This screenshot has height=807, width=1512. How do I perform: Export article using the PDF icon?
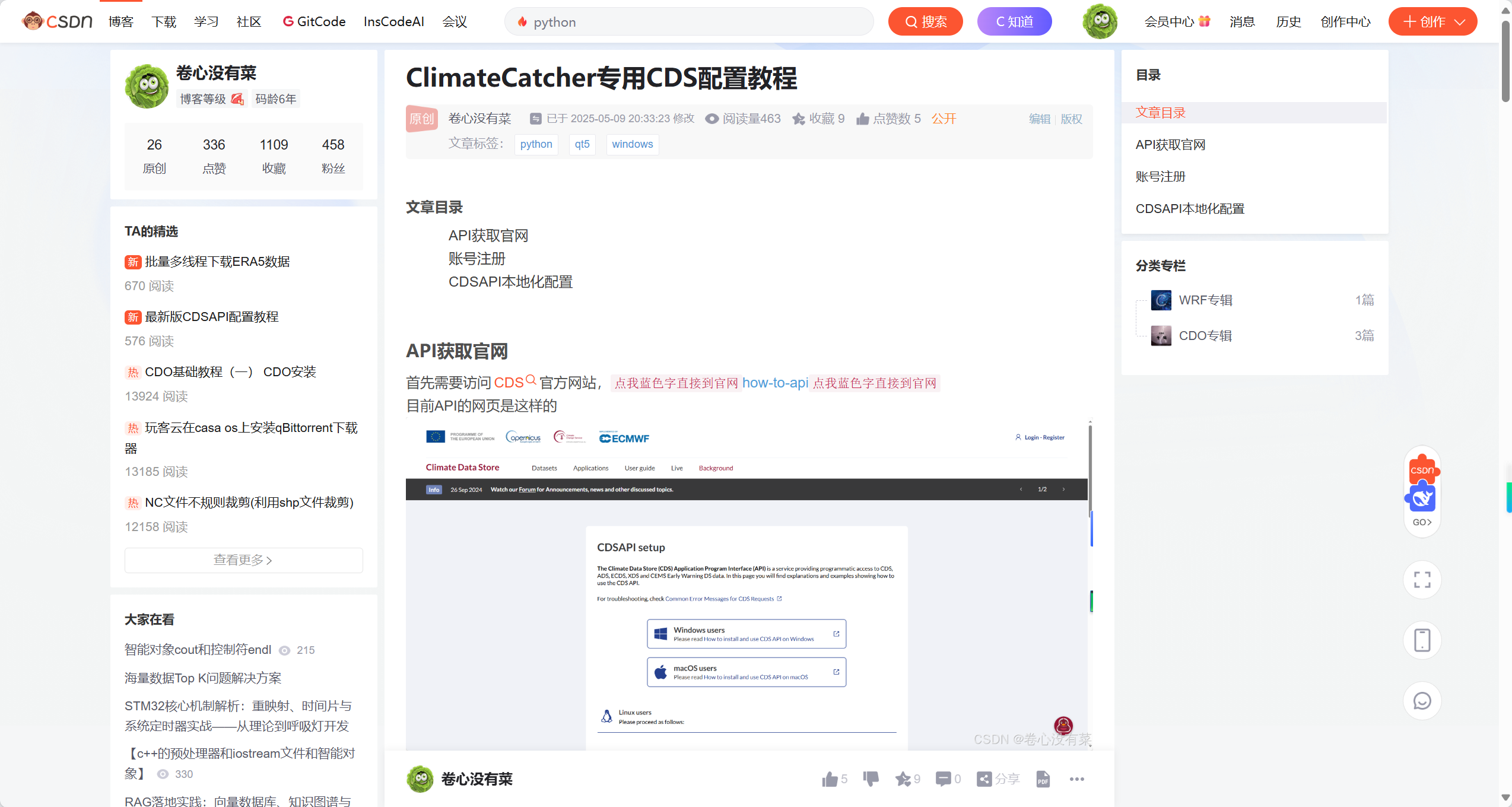pos(1043,779)
